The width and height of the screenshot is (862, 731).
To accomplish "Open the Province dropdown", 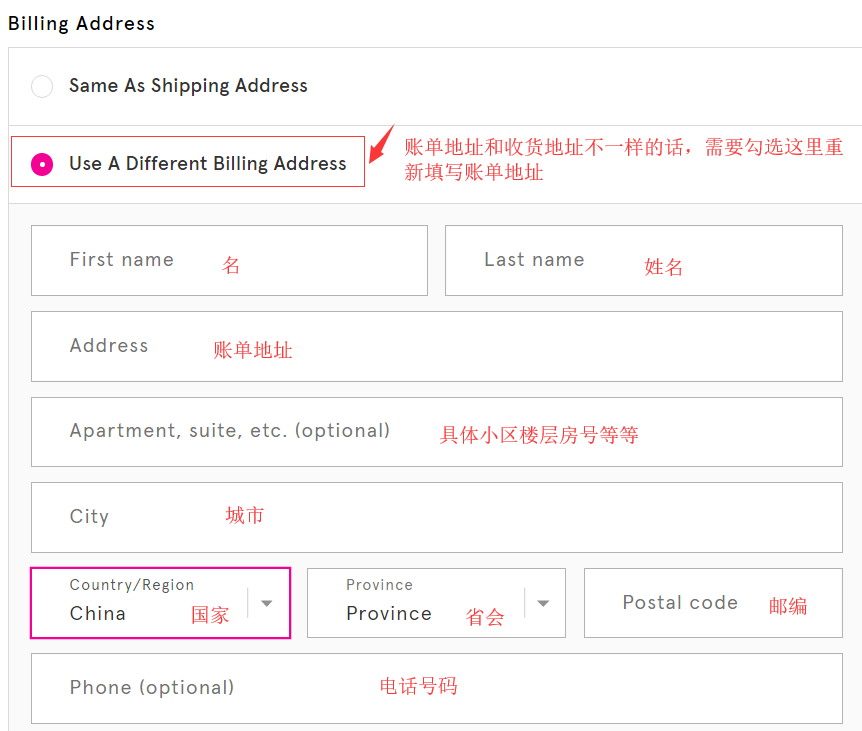I will [420, 603].
